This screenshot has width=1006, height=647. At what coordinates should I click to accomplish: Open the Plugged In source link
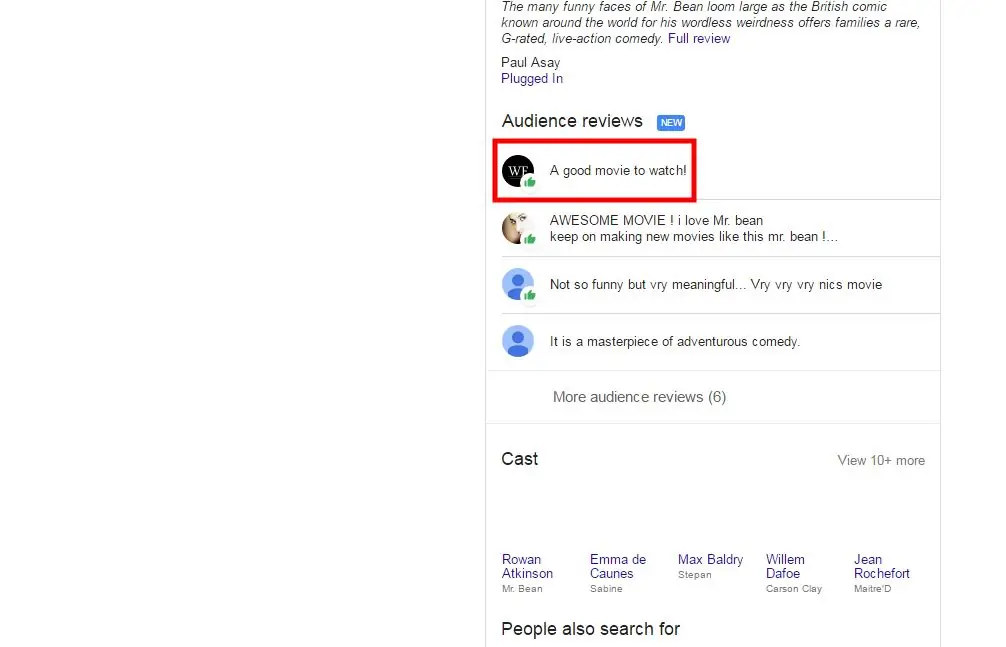[532, 78]
